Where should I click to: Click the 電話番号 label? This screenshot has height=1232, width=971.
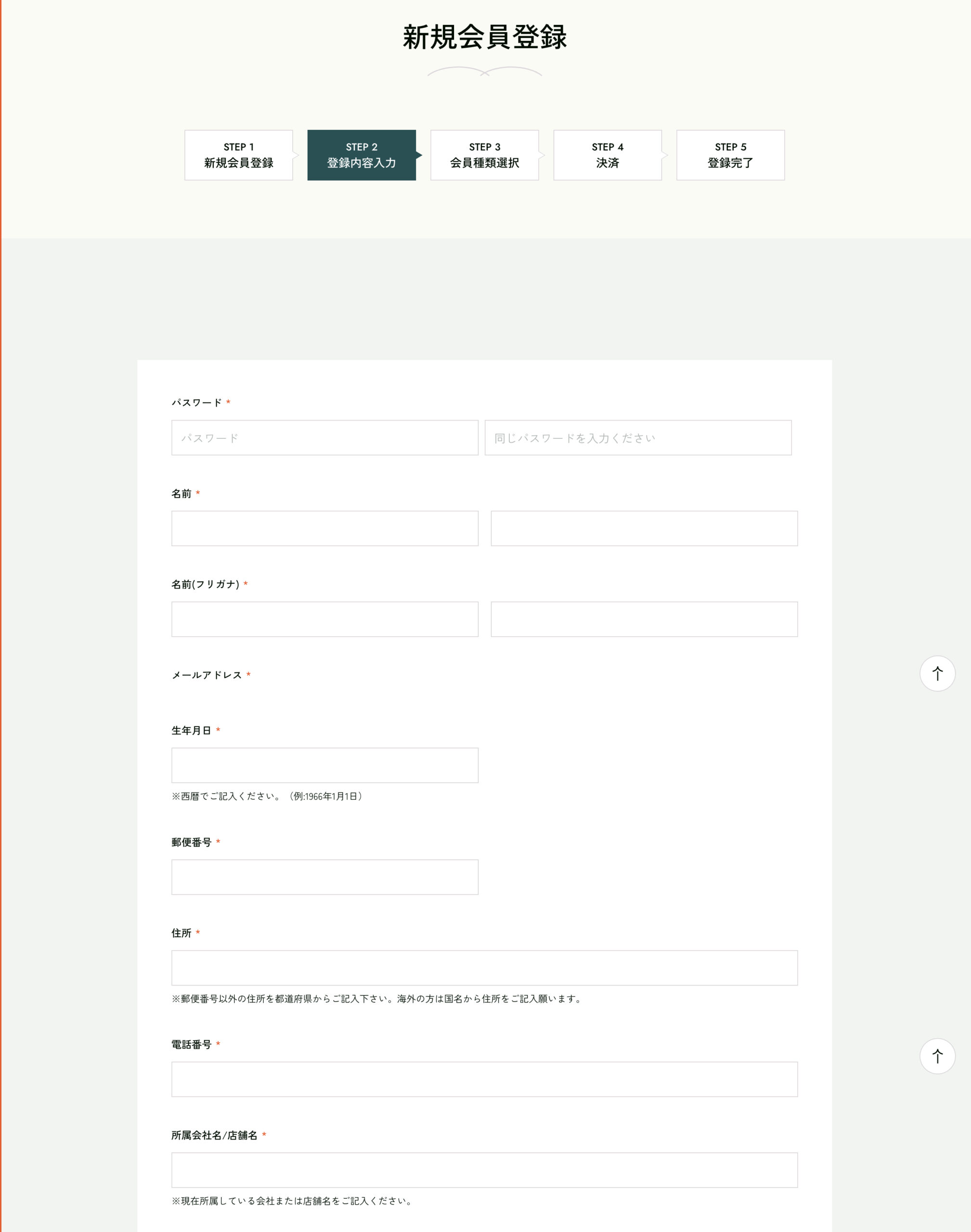(x=192, y=1044)
